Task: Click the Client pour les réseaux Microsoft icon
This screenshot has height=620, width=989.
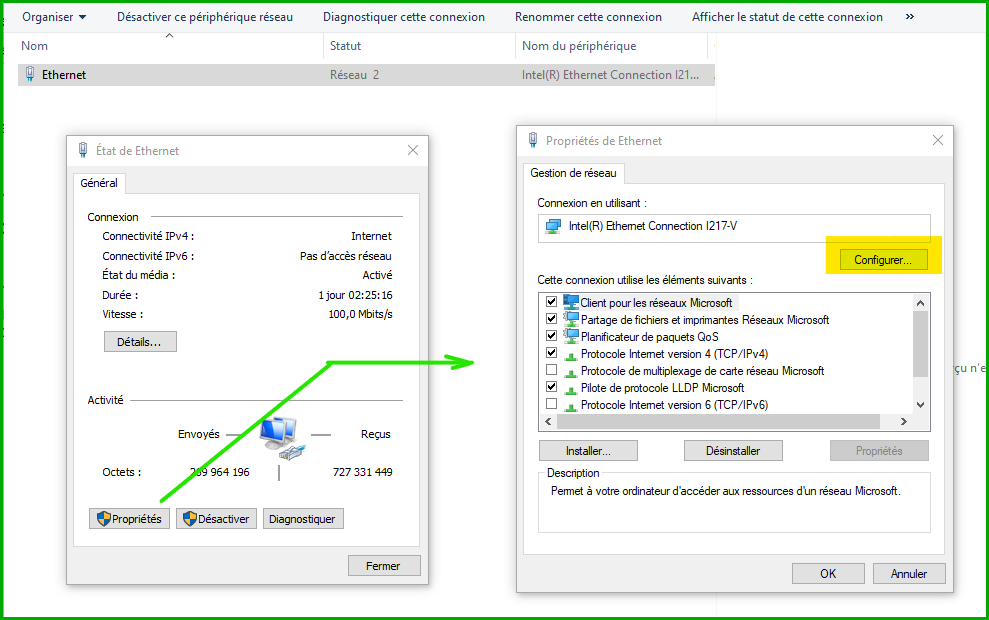Action: coord(571,302)
